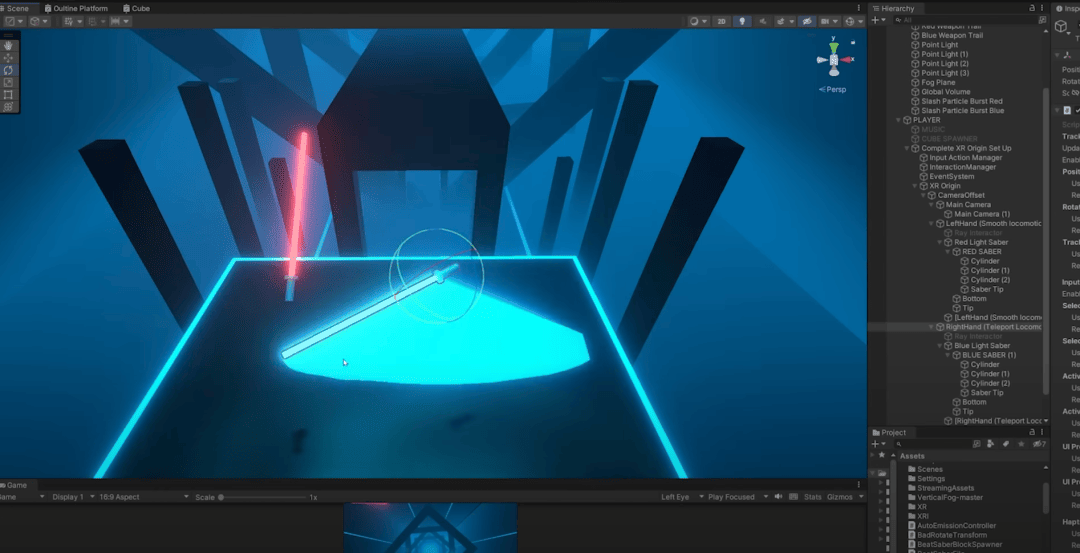Select Fog Plane in Hierarchy
This screenshot has height=553, width=1080.
(x=938, y=83)
